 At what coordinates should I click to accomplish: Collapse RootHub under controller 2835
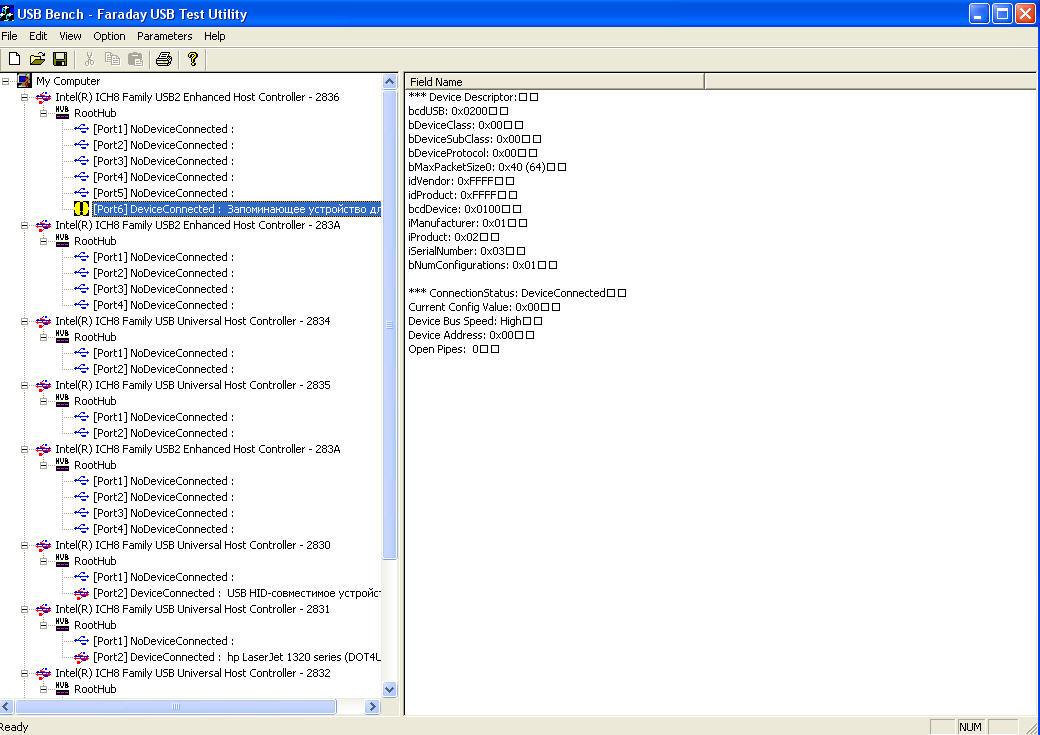44,401
